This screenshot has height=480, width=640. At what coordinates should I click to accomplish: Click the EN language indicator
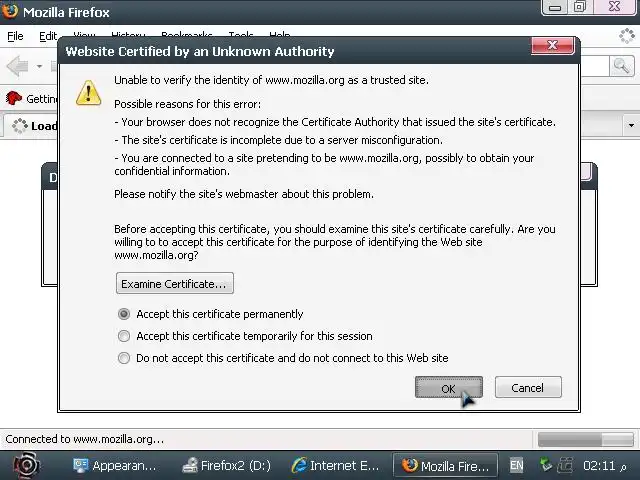coord(516,465)
